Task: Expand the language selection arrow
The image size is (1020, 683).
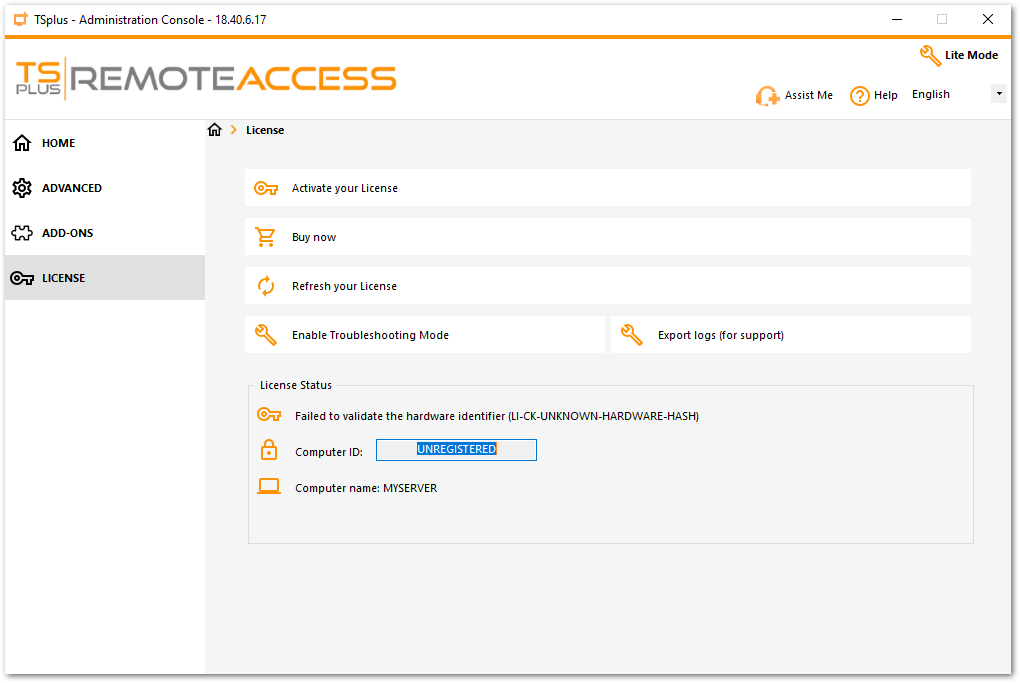Action: [999, 93]
